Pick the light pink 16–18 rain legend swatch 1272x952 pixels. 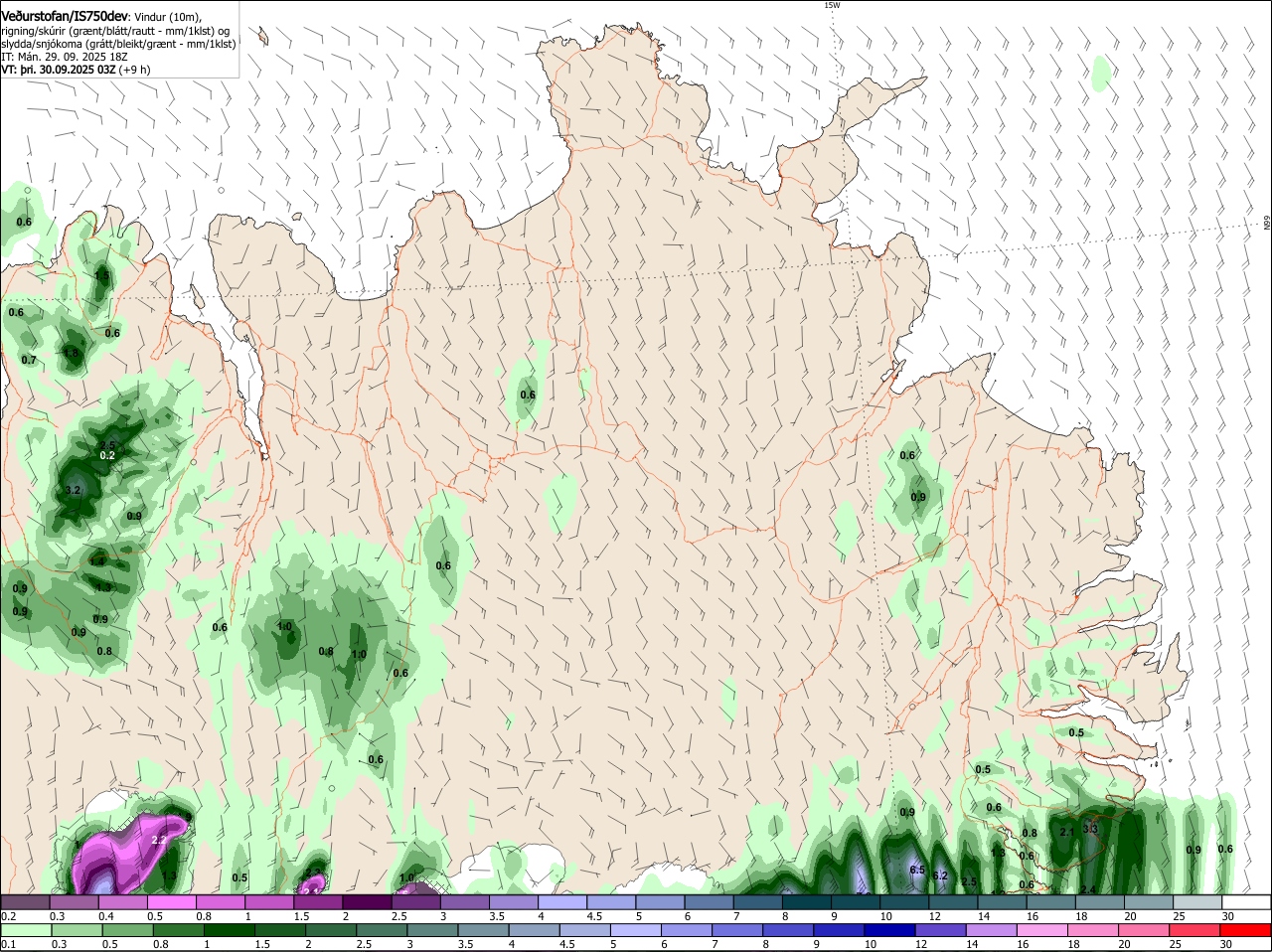pos(1041,930)
